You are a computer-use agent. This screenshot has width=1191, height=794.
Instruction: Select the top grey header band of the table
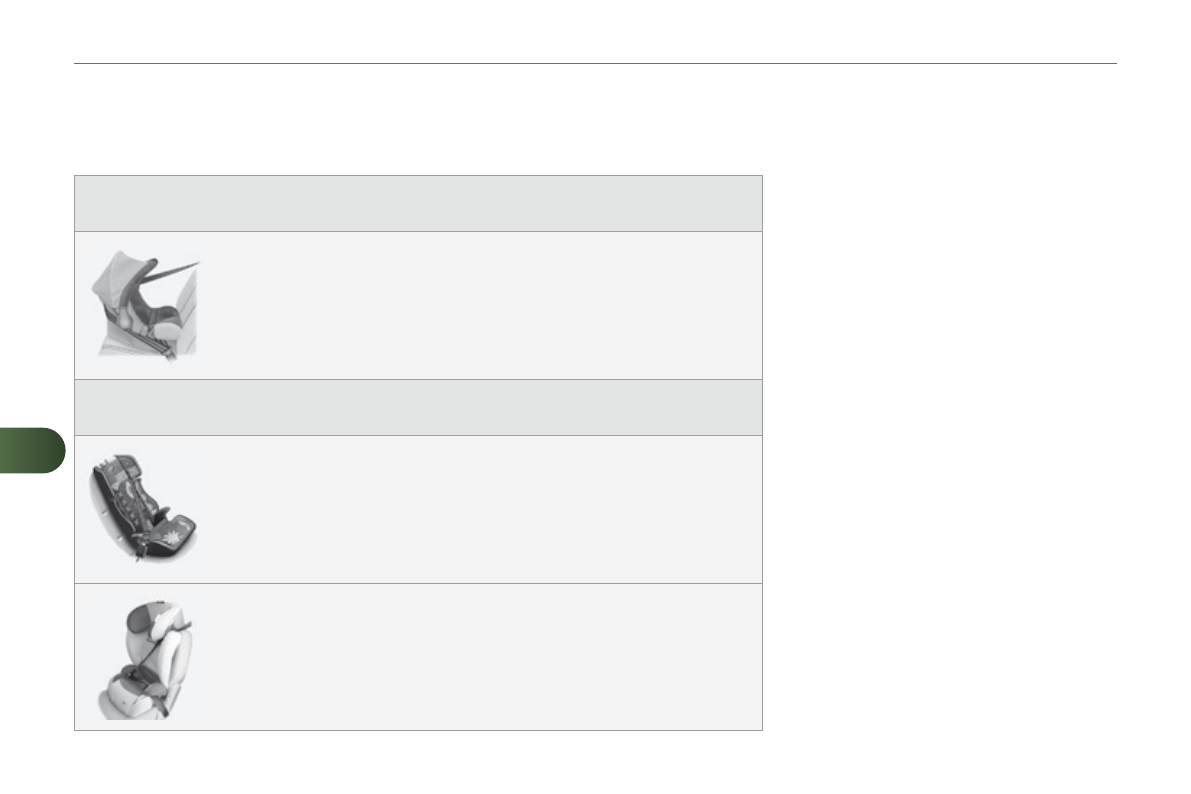point(418,204)
